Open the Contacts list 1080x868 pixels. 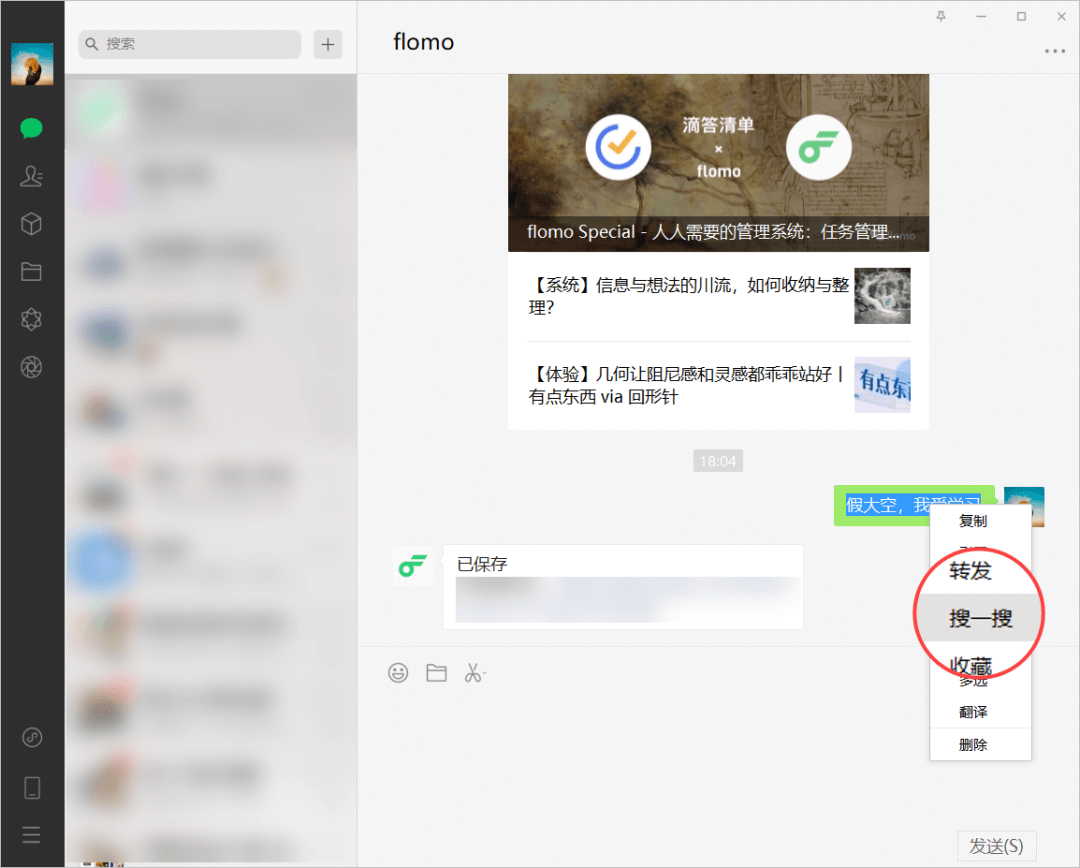[x=32, y=176]
